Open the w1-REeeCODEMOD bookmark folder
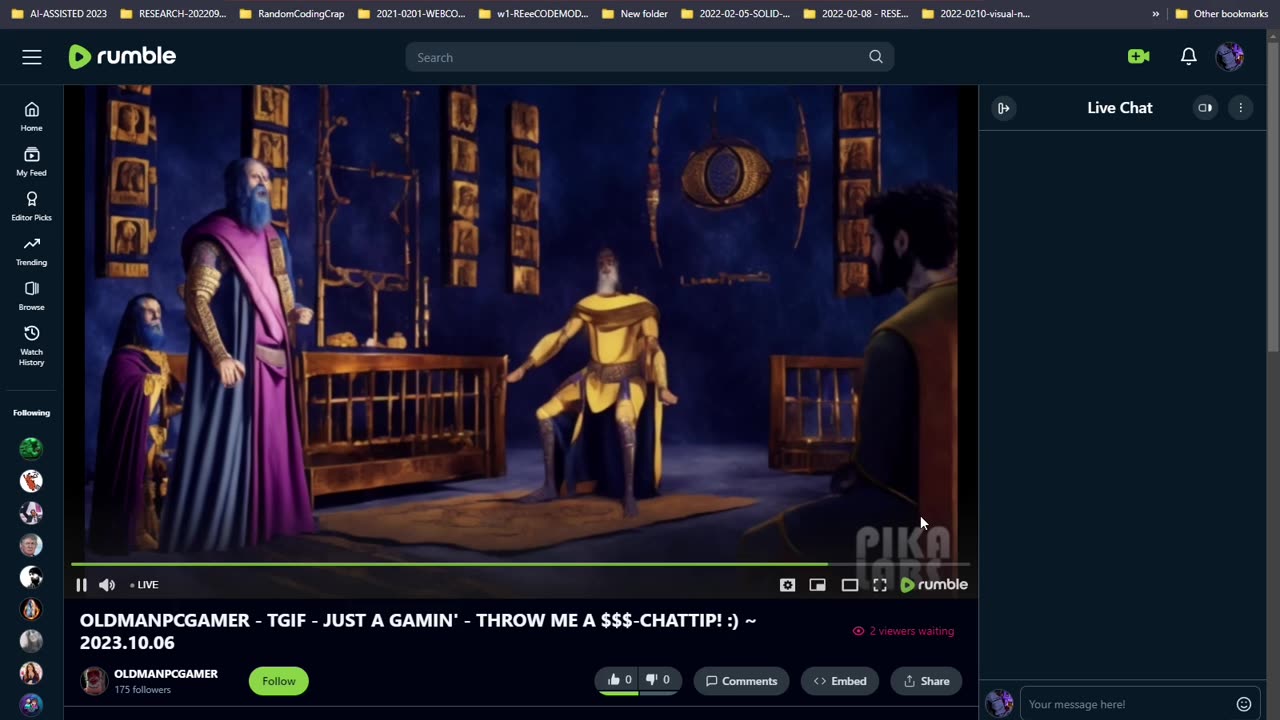Screen dimensions: 1280x720 [x=533, y=14]
